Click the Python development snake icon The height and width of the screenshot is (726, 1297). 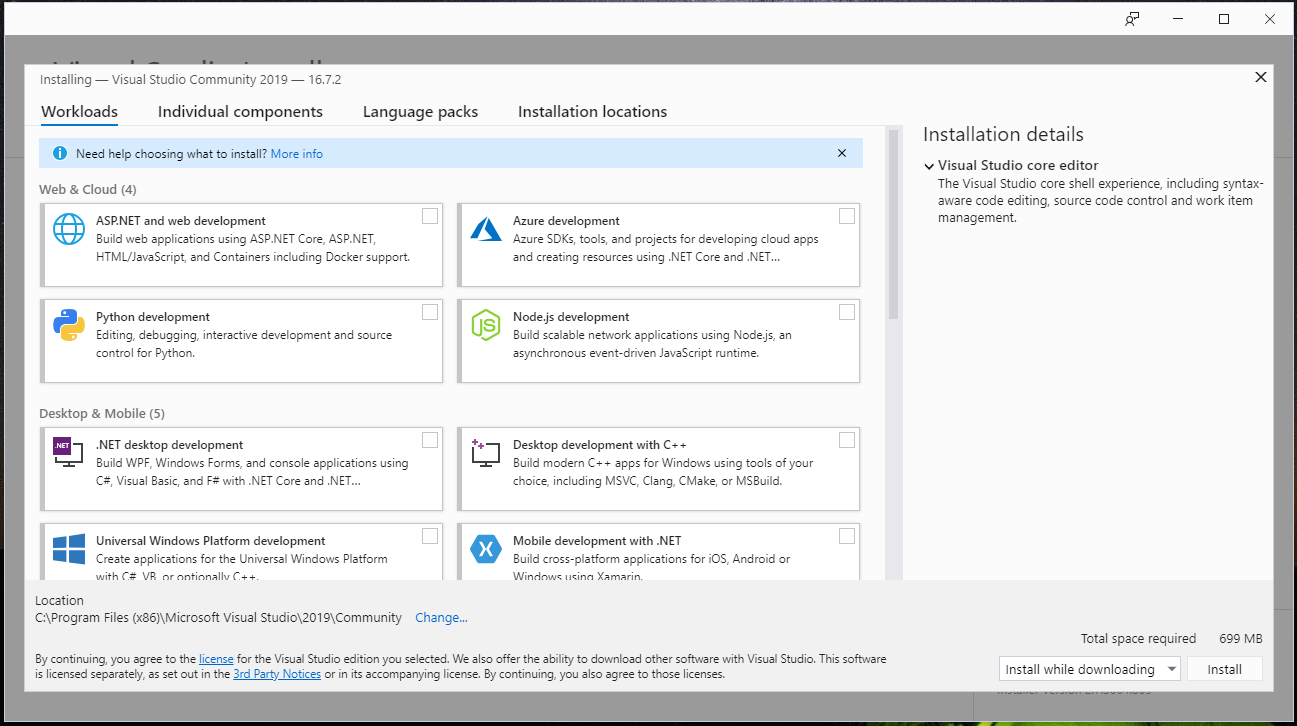(x=69, y=325)
